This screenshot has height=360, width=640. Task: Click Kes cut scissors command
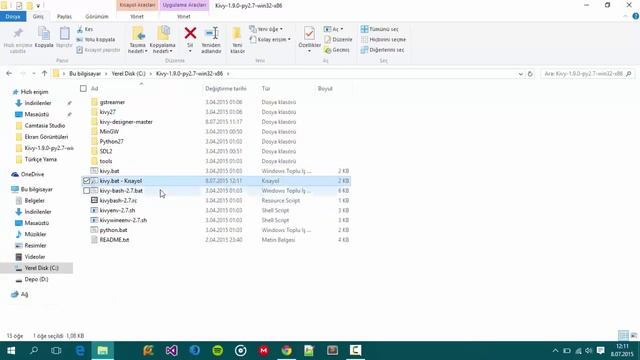coord(85,29)
